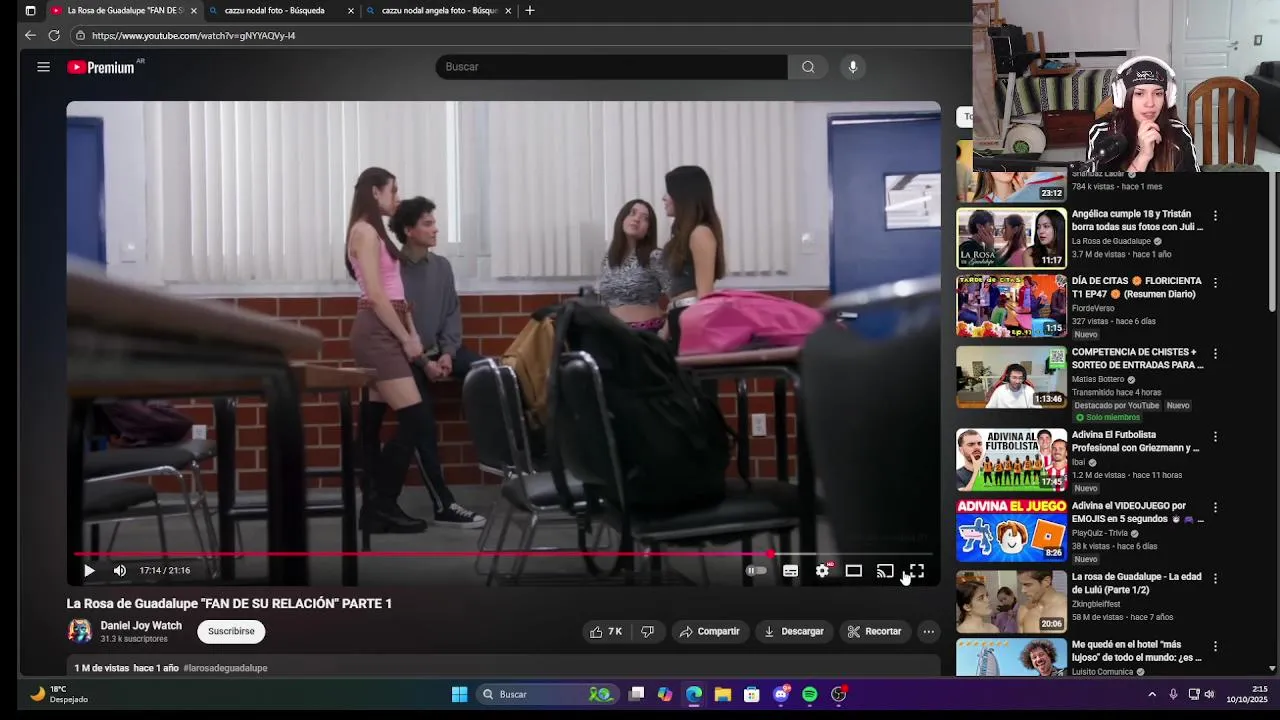Image resolution: width=1280 pixels, height=720 pixels.
Task: Open options for Adivina El Futbolista video
Action: pyautogui.click(x=1215, y=437)
